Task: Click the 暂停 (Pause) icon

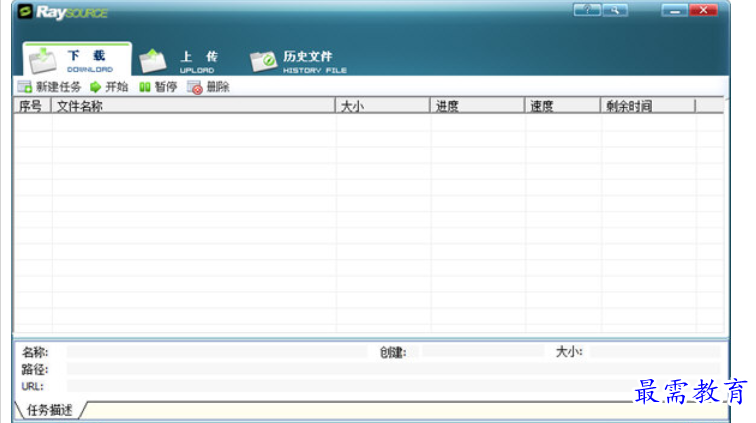Action: click(x=145, y=88)
